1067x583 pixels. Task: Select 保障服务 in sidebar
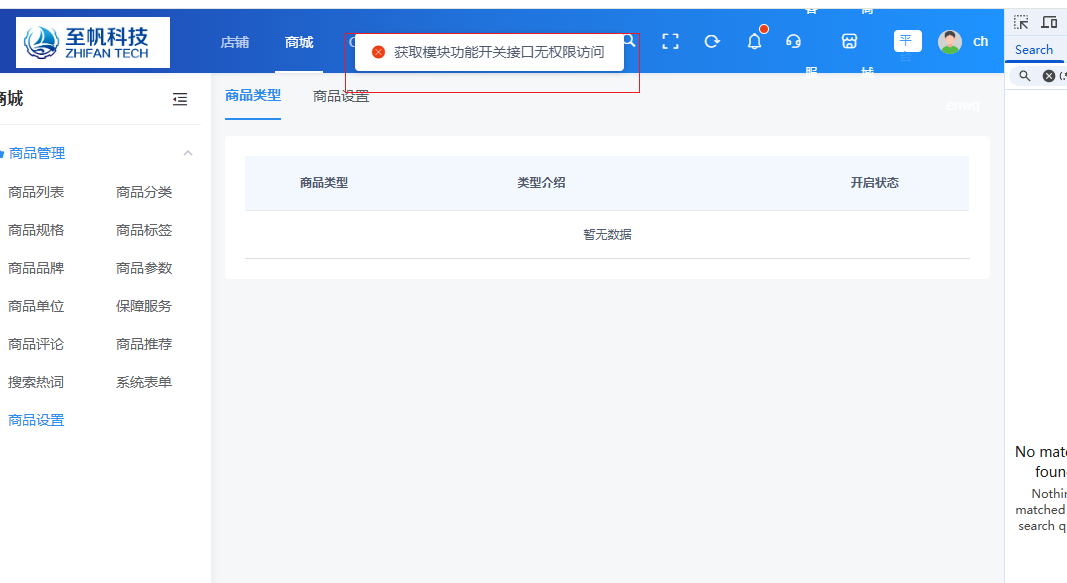tap(144, 306)
